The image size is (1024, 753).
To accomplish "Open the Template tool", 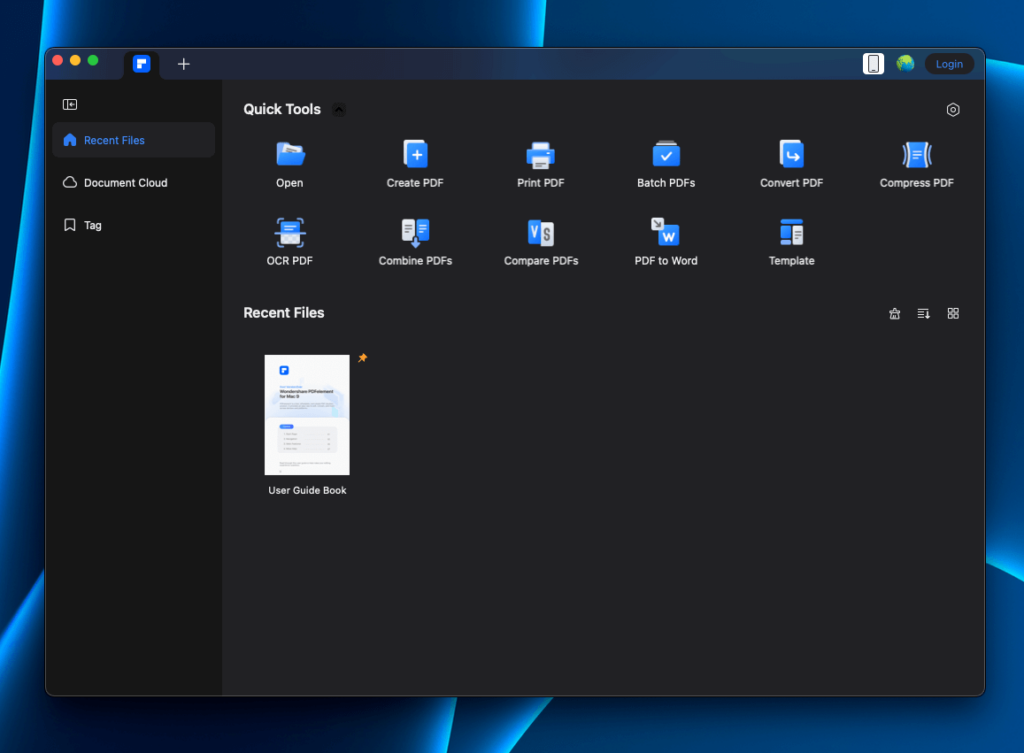I will tap(791, 242).
